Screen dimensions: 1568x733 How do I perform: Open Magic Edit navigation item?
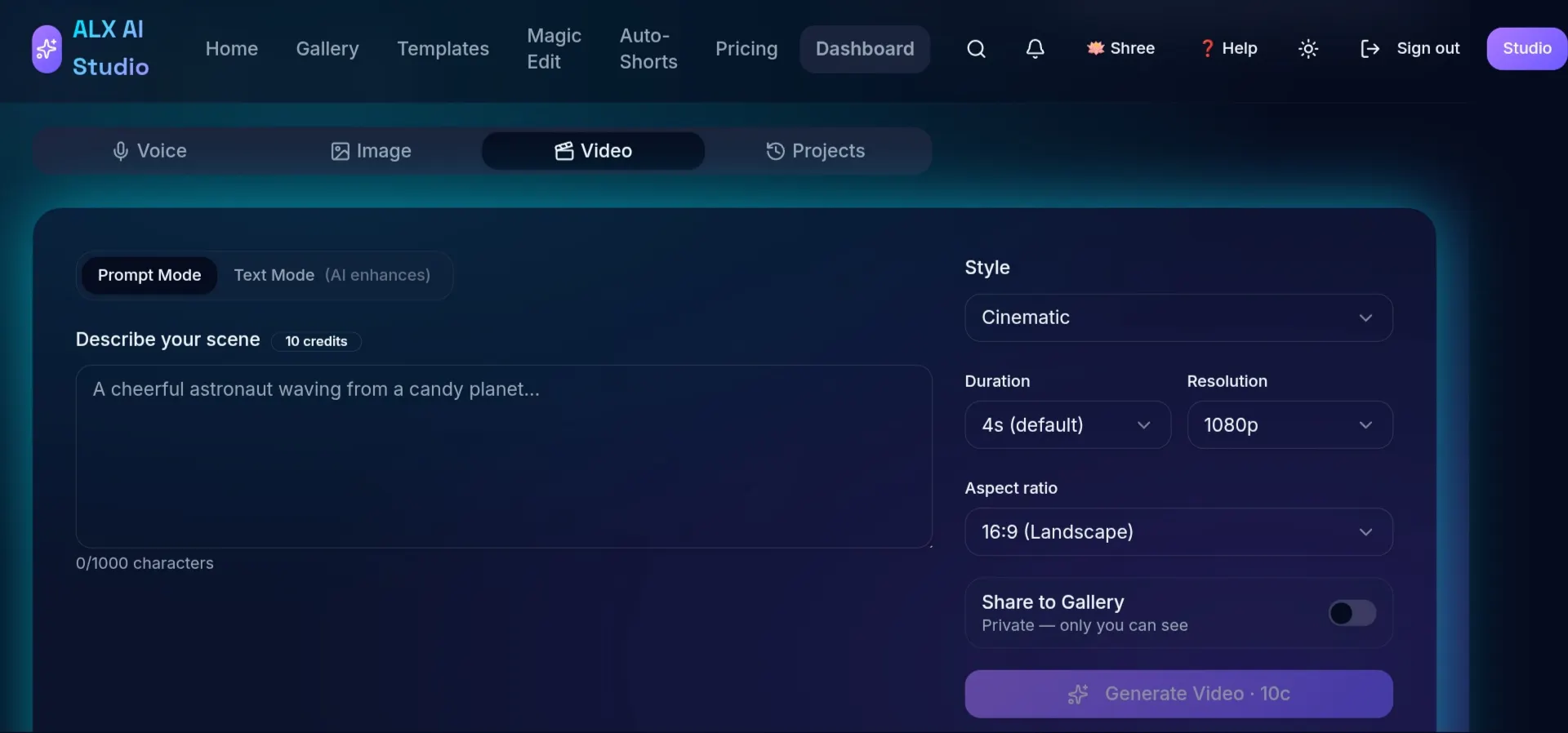pyautogui.click(x=555, y=49)
